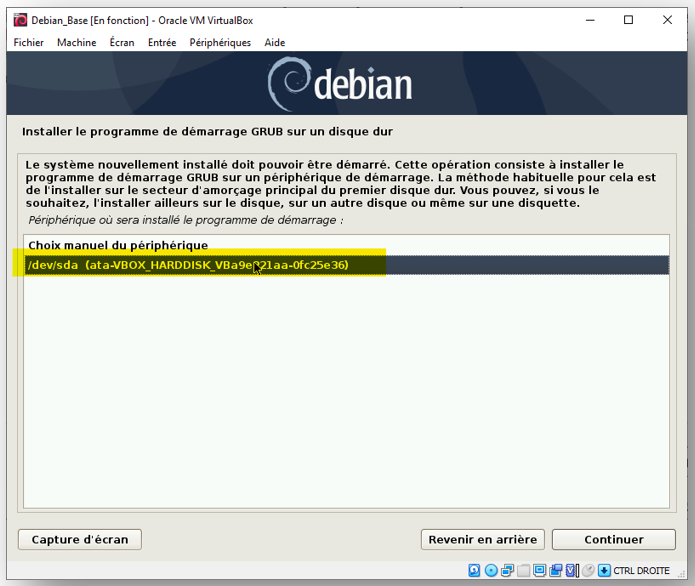Click the keyboard capture arrow icon

(604, 570)
